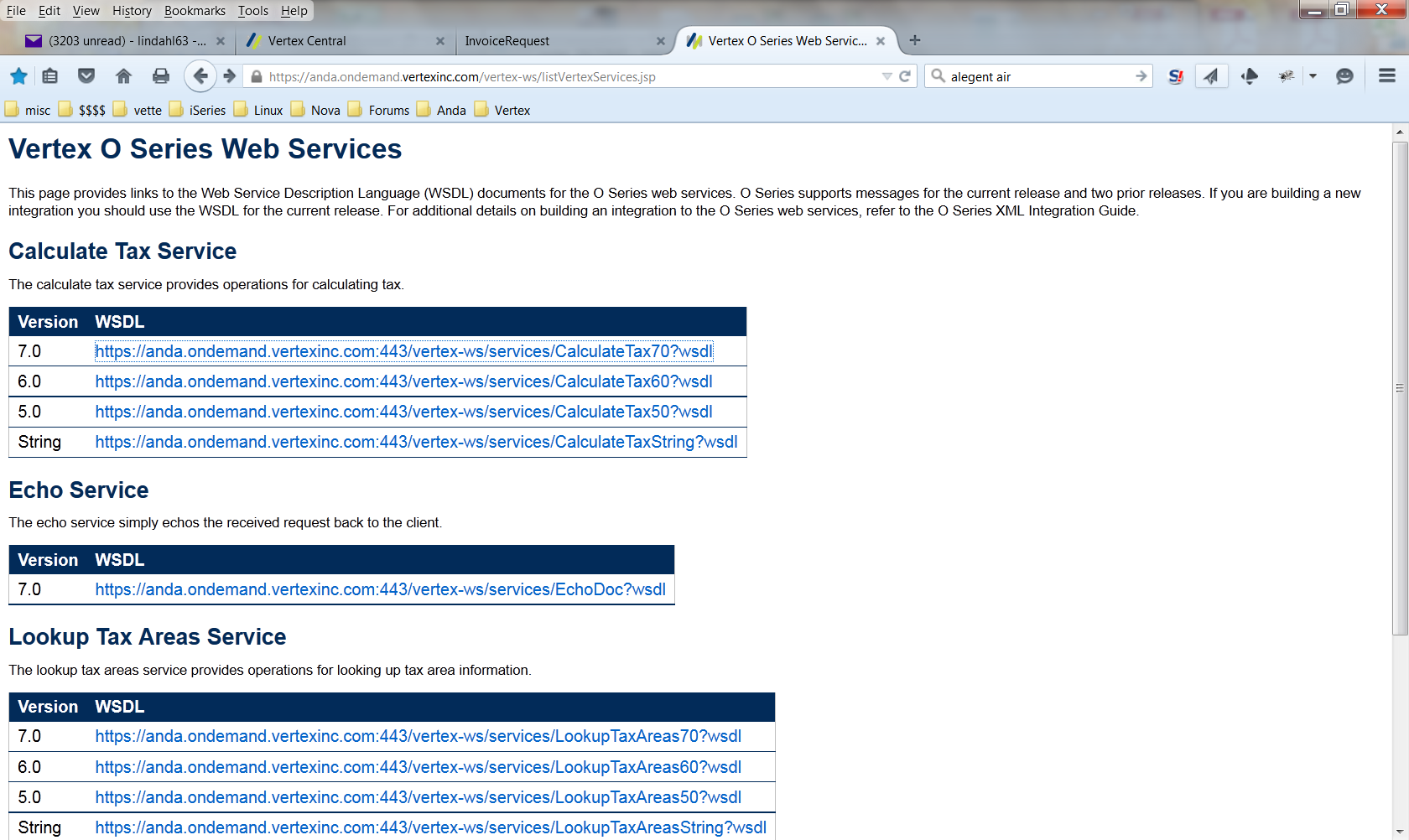Screen dimensions: 1409x840
Task: Click the vertical scrollbar thumb
Action: [1400, 388]
